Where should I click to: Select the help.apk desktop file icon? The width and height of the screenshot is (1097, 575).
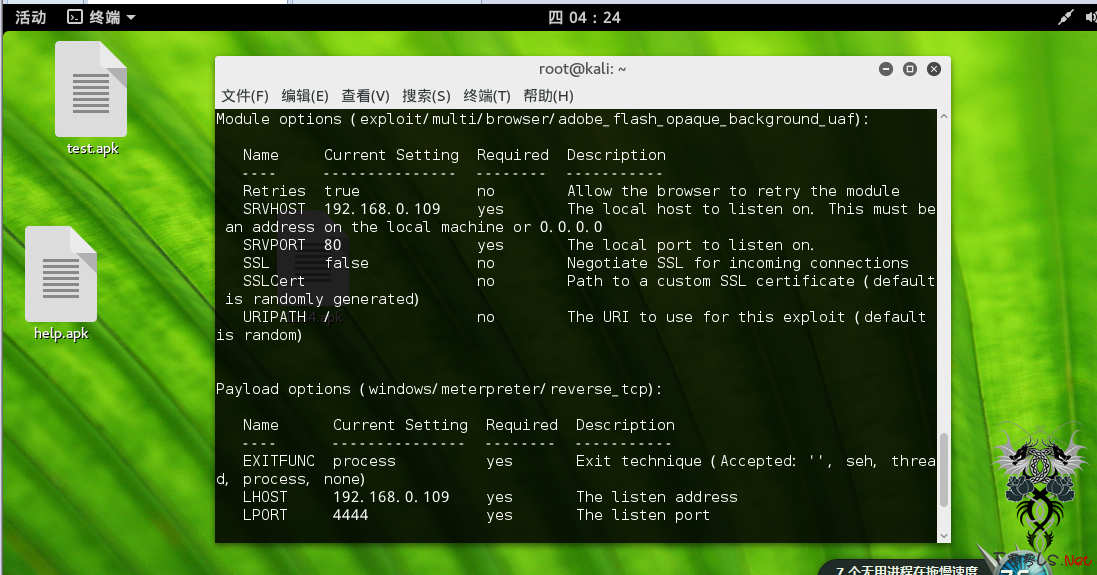tap(61, 283)
